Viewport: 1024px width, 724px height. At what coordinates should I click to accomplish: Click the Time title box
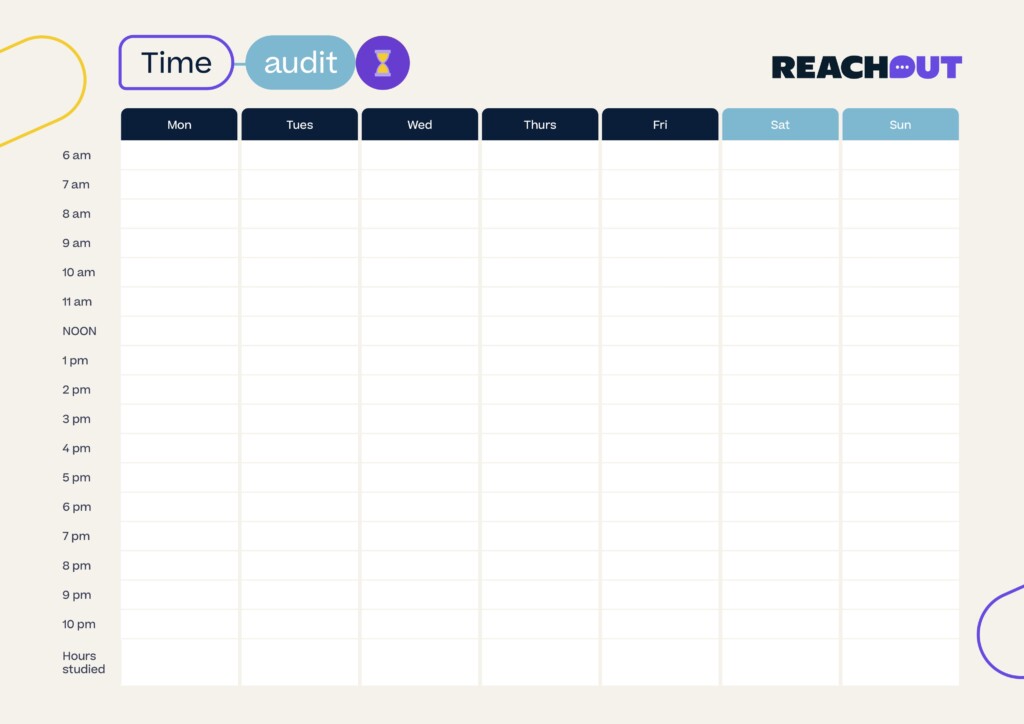(x=176, y=63)
